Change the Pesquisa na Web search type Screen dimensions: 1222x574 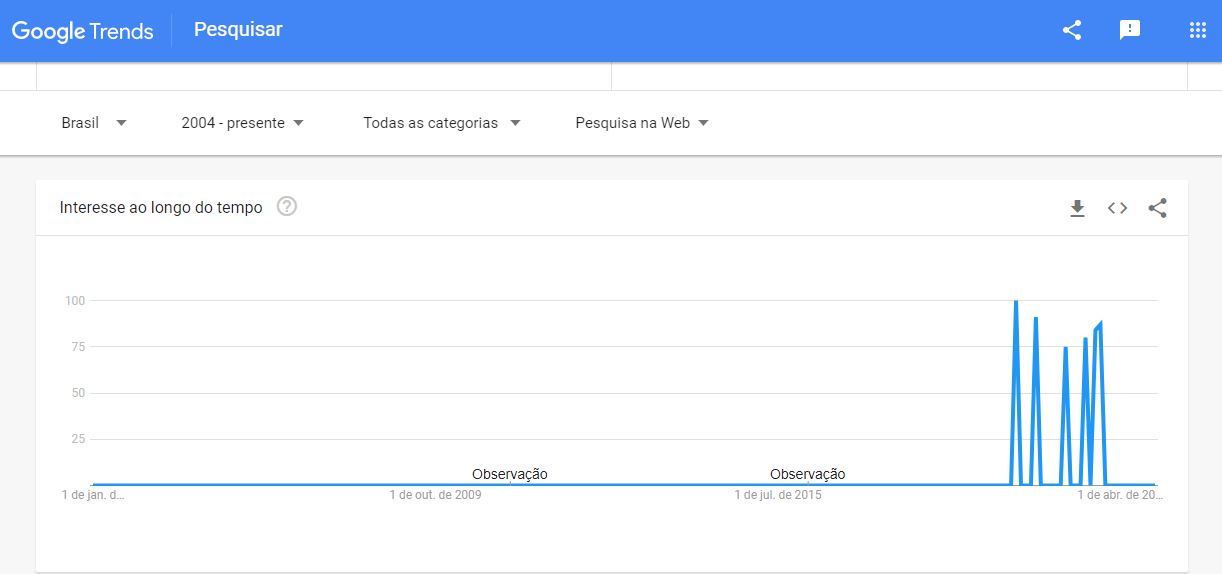pos(642,123)
